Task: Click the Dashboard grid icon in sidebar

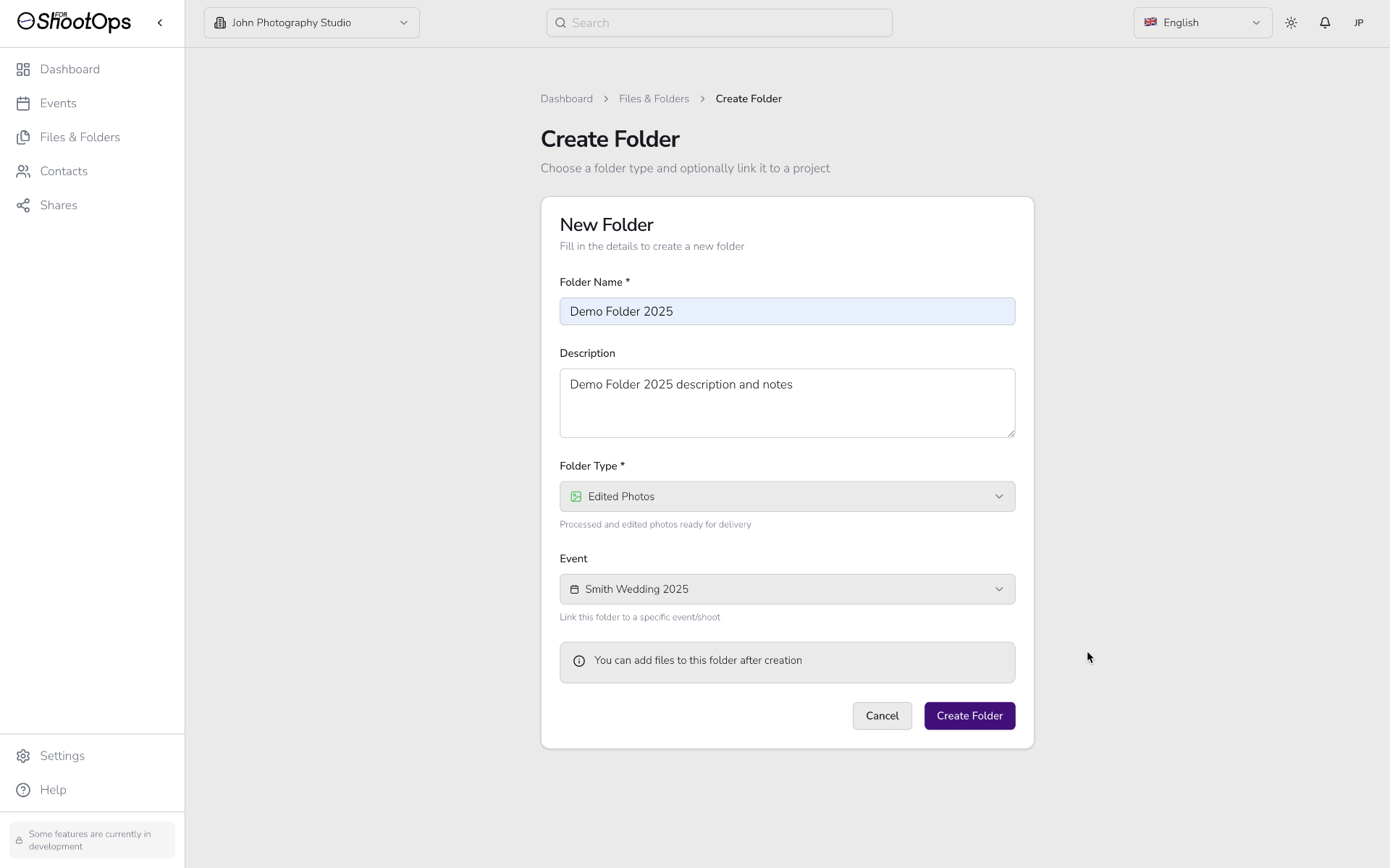Action: [23, 69]
